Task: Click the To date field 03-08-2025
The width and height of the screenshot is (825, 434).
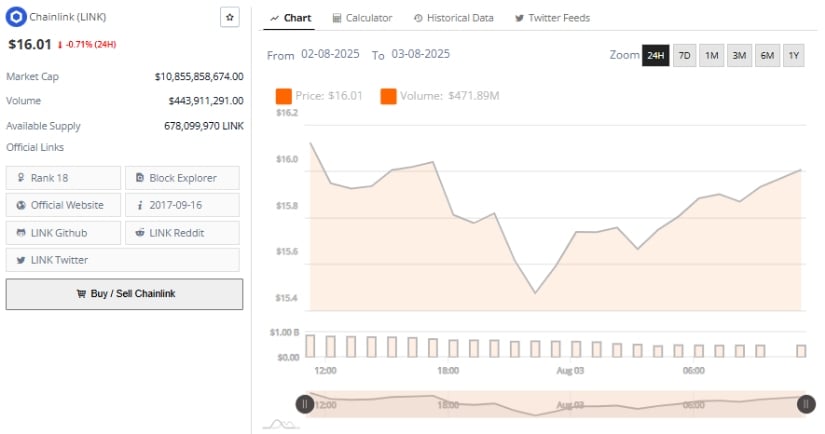Action: point(420,54)
